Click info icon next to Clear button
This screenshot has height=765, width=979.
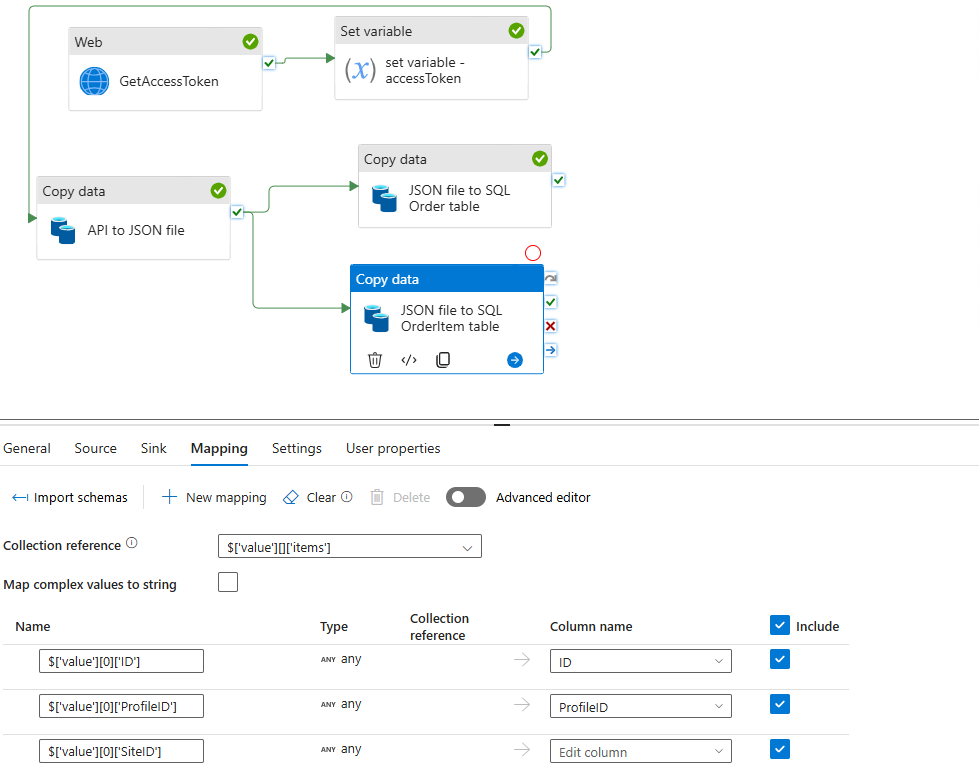347,496
